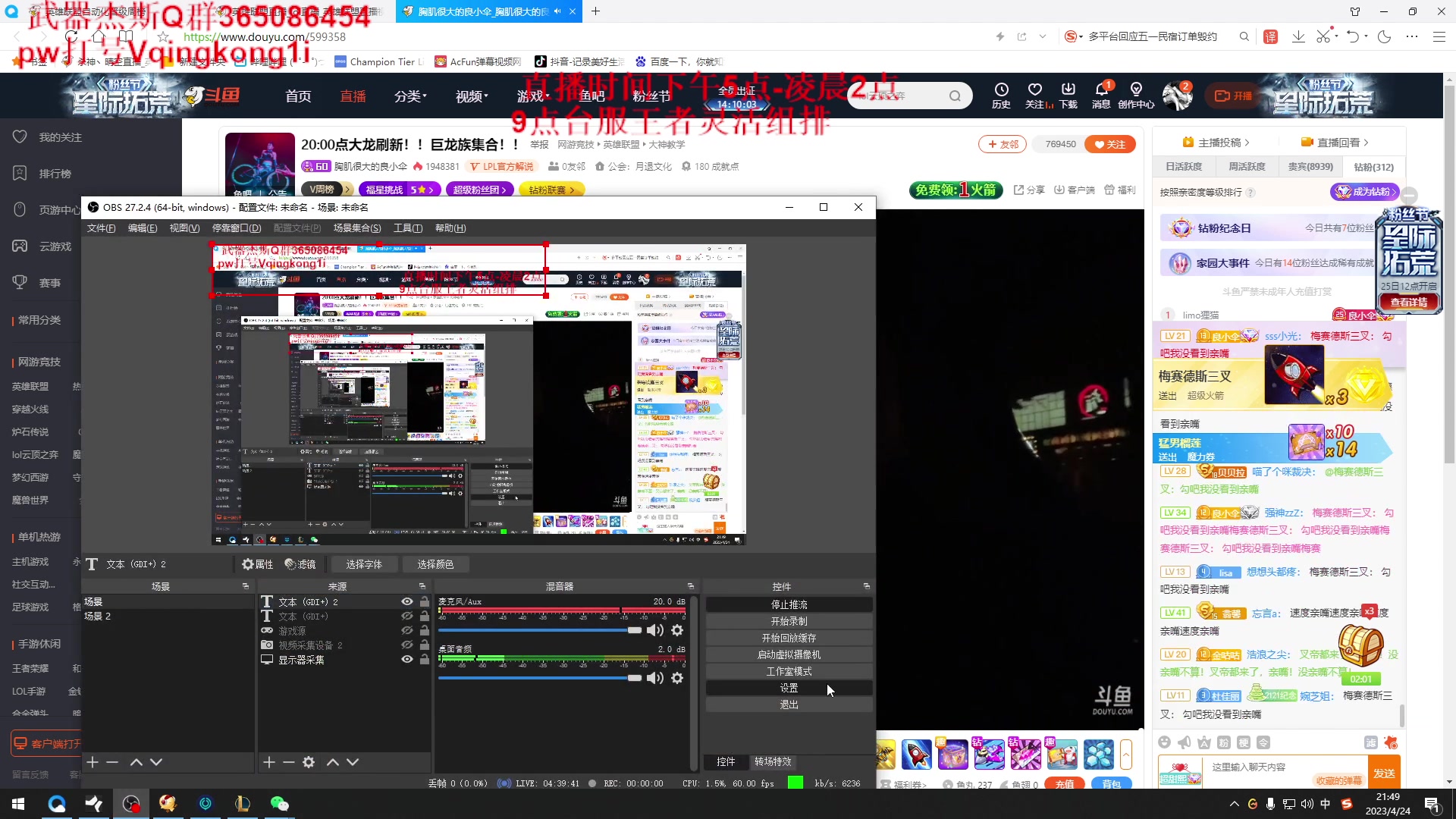
Task: Open Douyu 消息 notifications bell
Action: 1101,96
